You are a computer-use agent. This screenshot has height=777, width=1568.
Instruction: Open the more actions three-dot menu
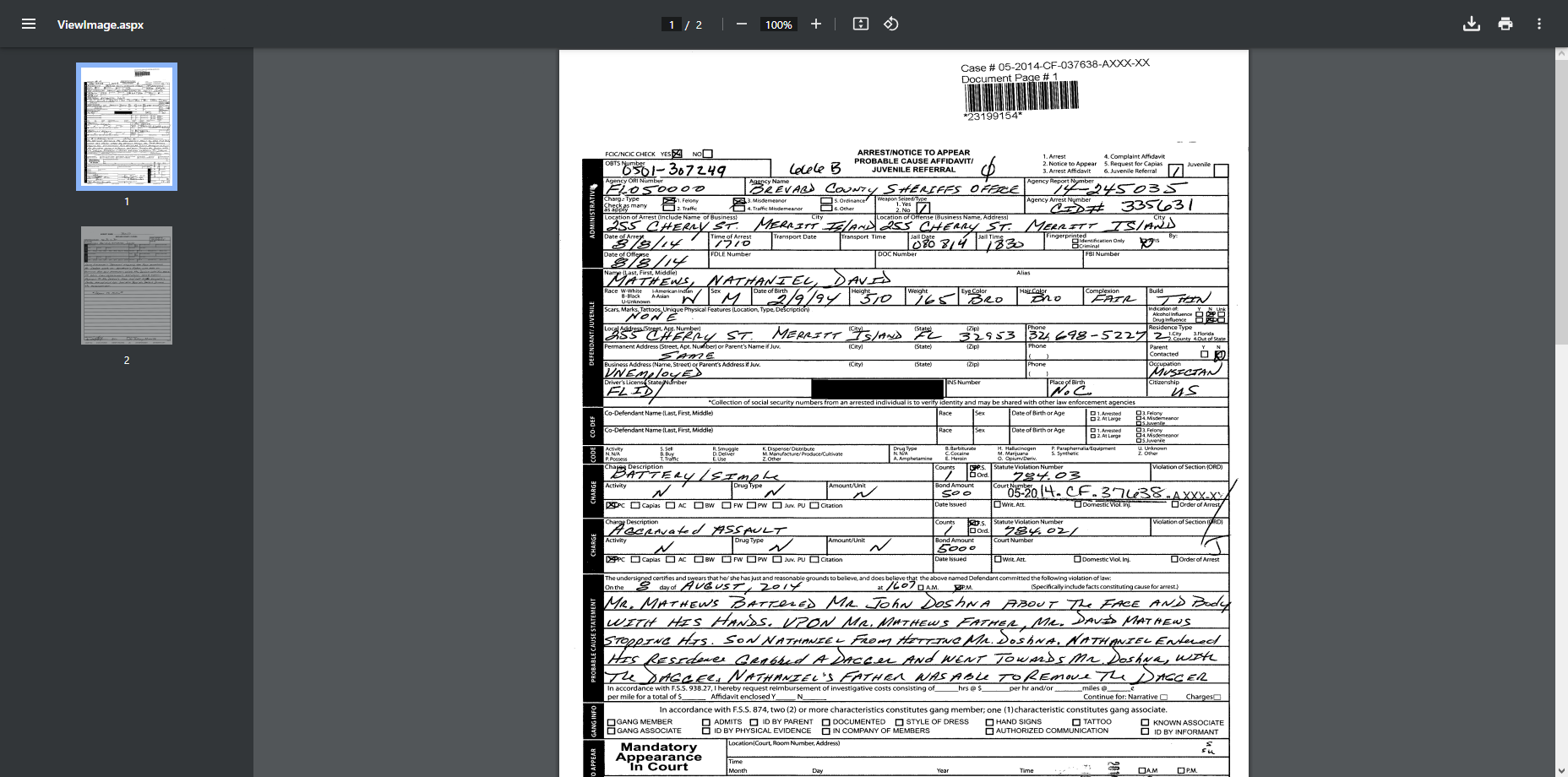coord(1538,24)
